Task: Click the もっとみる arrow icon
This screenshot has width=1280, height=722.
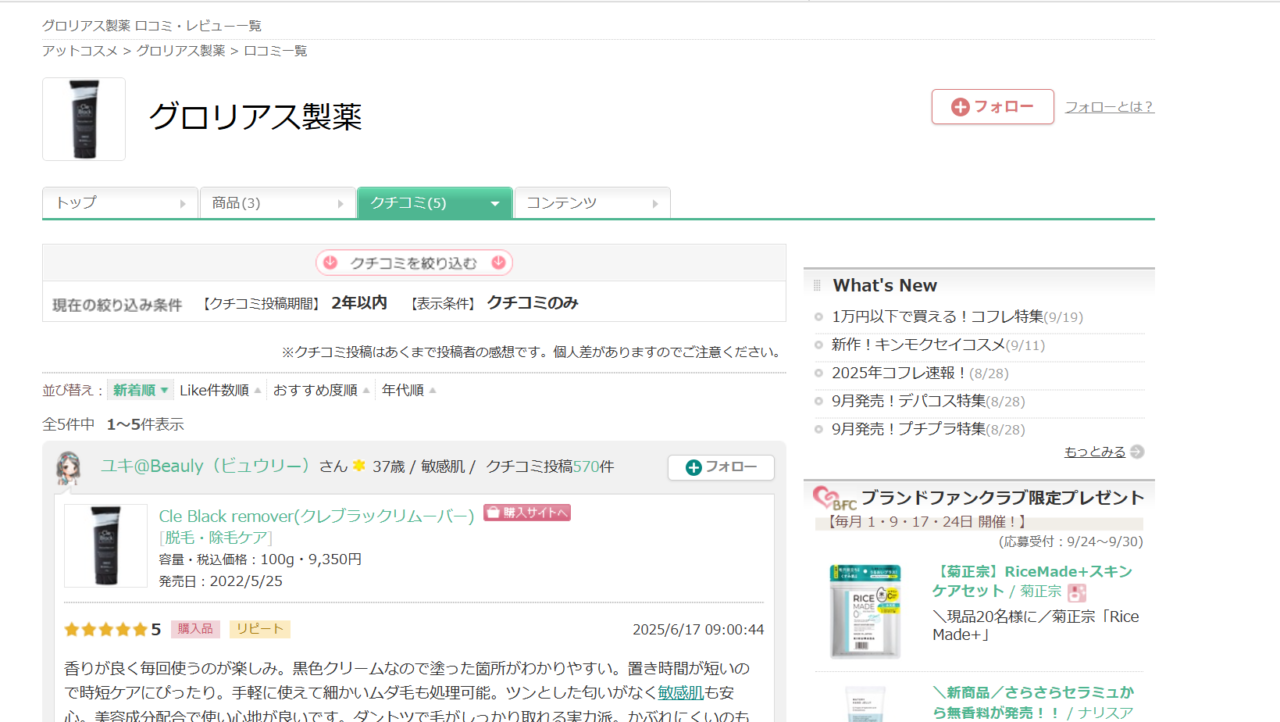Action: [x=1137, y=452]
